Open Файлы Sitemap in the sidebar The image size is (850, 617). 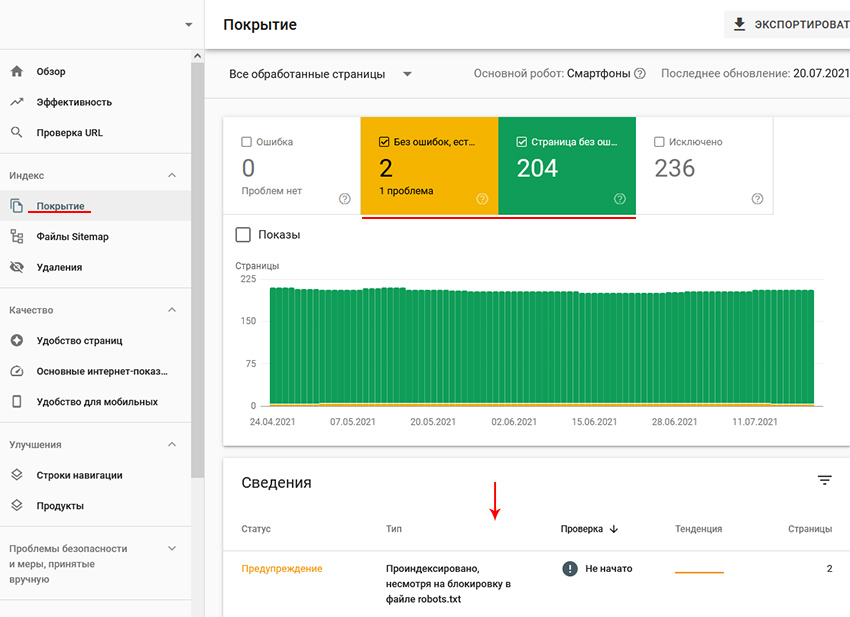72,237
